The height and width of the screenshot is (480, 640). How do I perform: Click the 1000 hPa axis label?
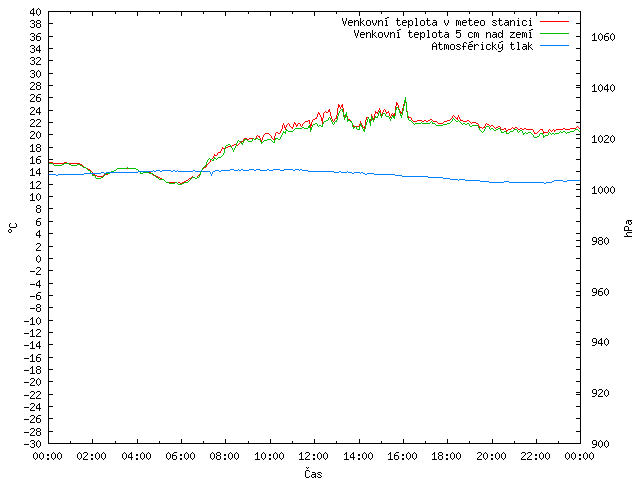[x=603, y=190]
